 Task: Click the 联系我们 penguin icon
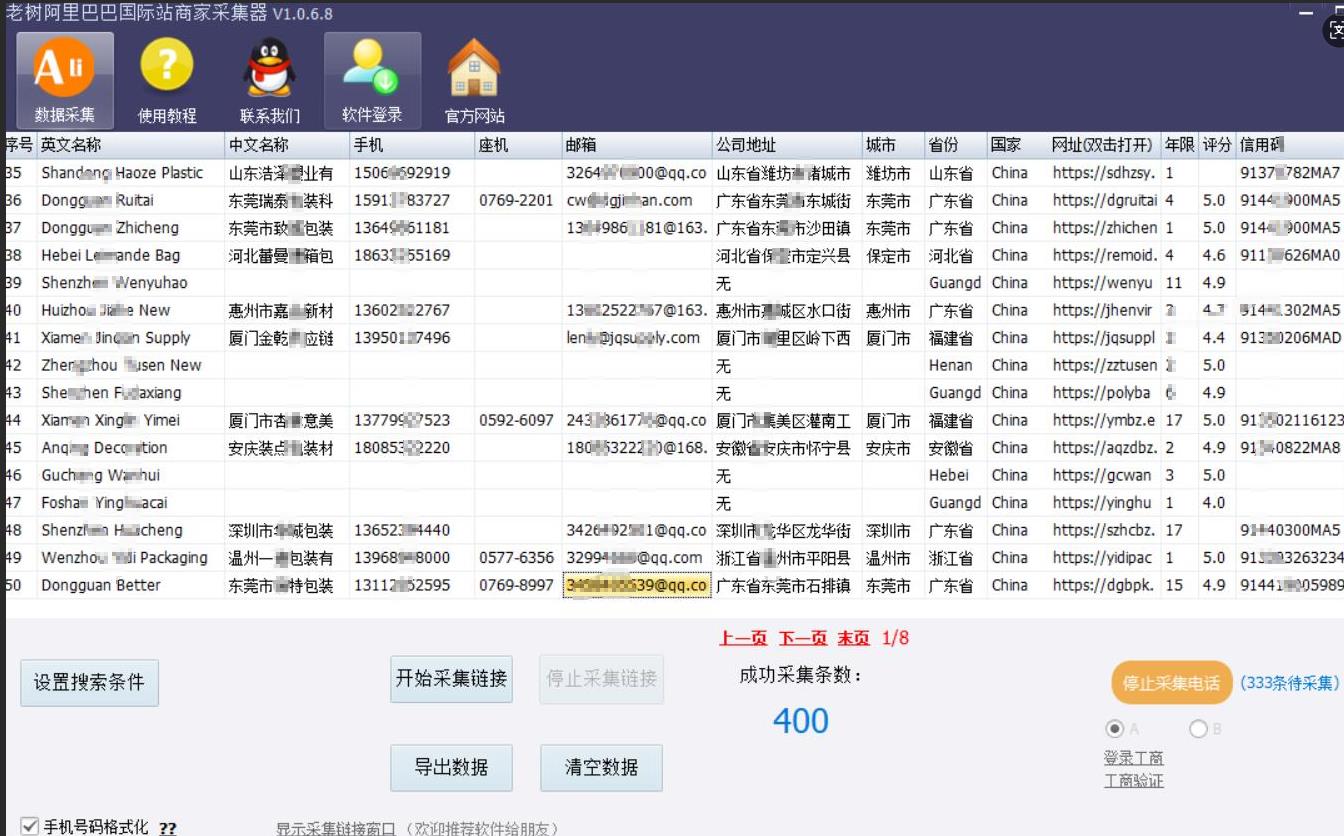[x=269, y=70]
